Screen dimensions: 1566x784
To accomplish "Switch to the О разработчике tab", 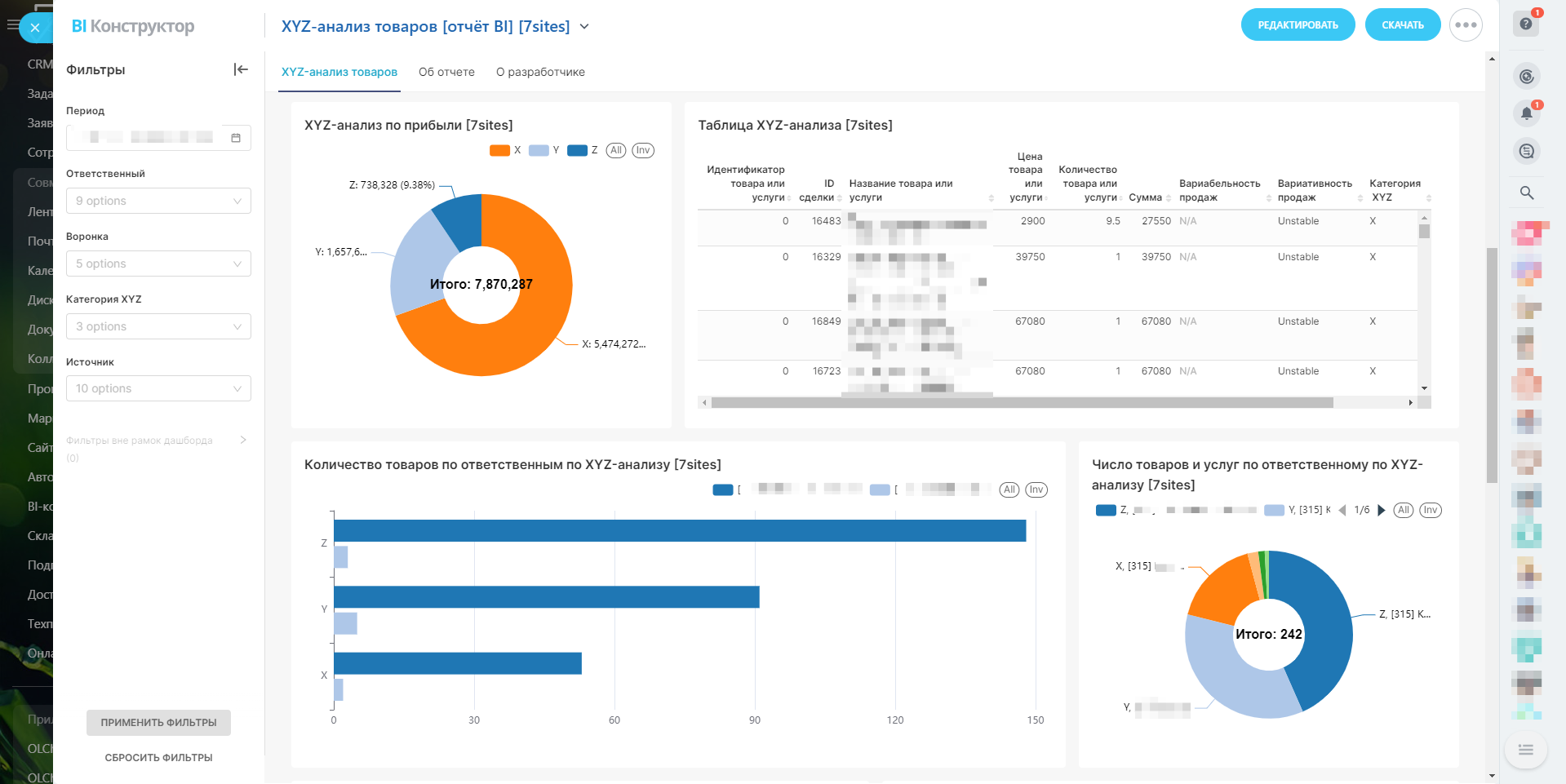I will (540, 72).
